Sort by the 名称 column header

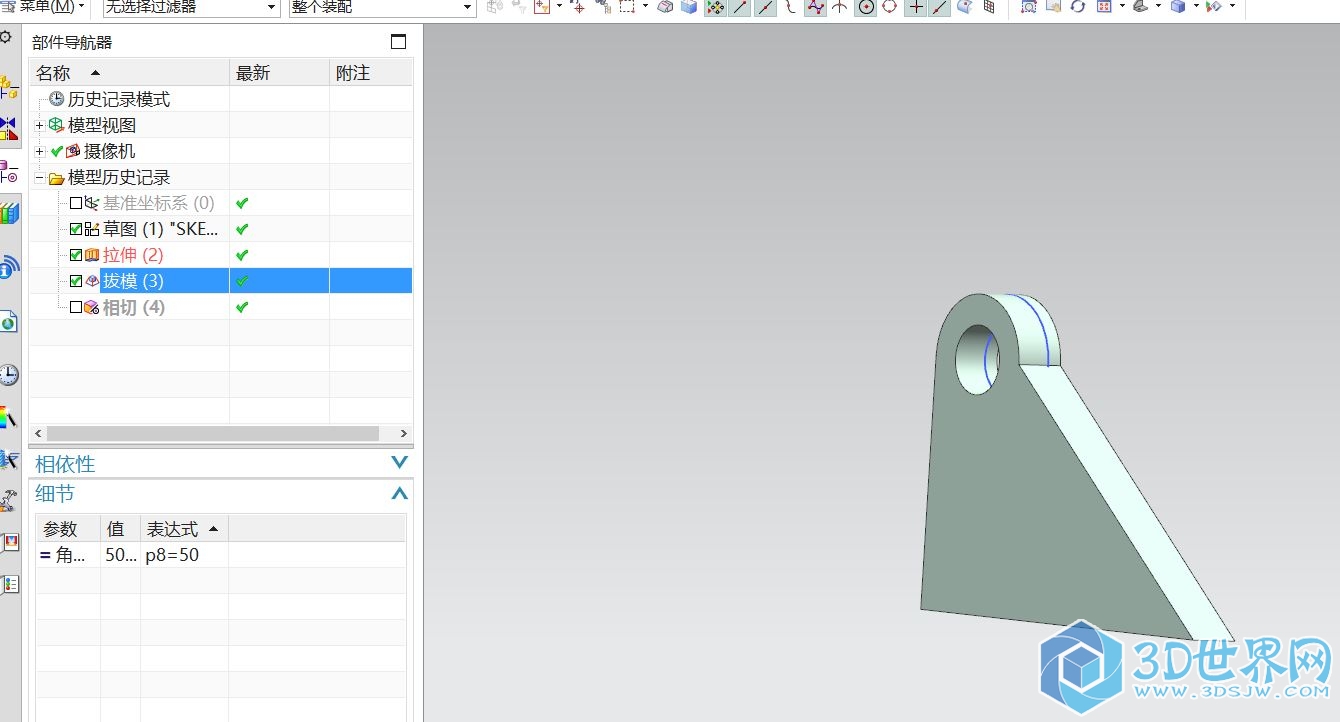130,73
